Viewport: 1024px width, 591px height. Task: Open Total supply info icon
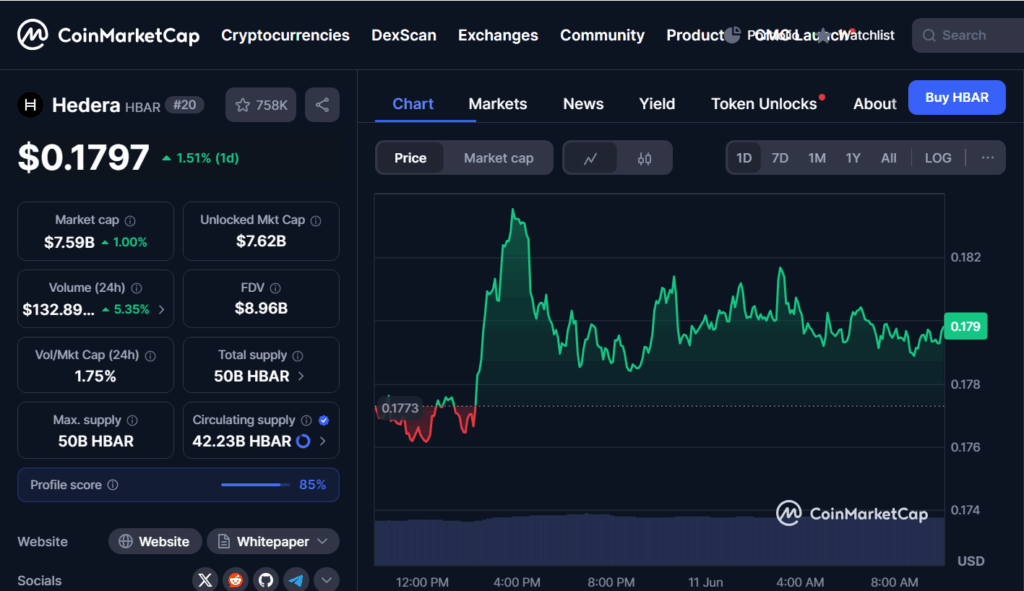[298, 356]
